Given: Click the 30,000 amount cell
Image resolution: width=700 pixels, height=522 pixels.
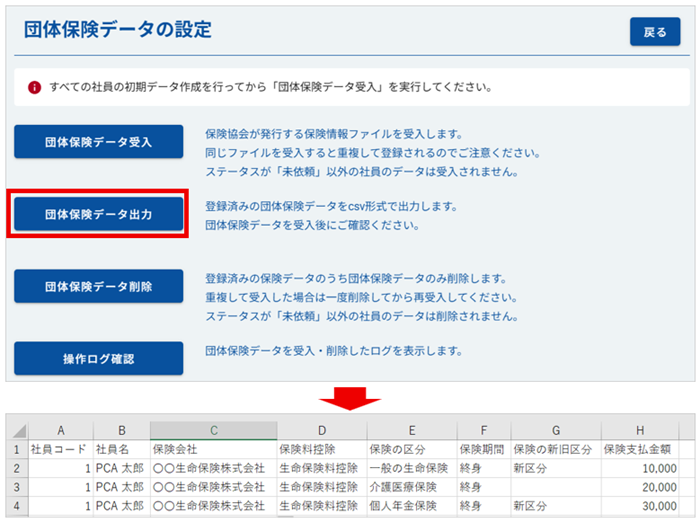Looking at the screenshot, I should pos(640,505).
